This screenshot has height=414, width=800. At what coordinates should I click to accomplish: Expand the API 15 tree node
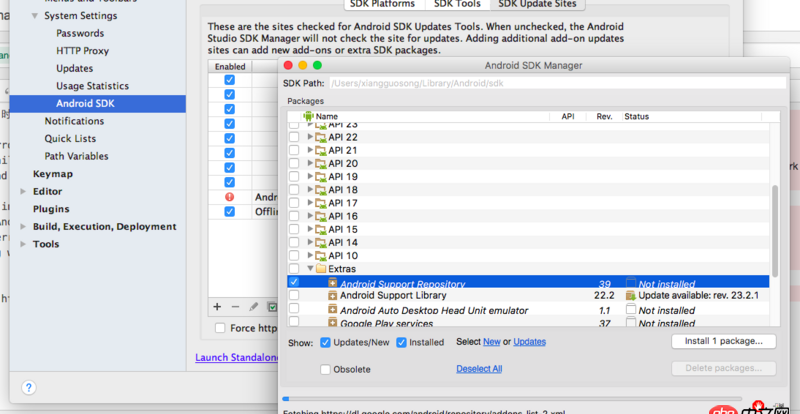(x=310, y=229)
